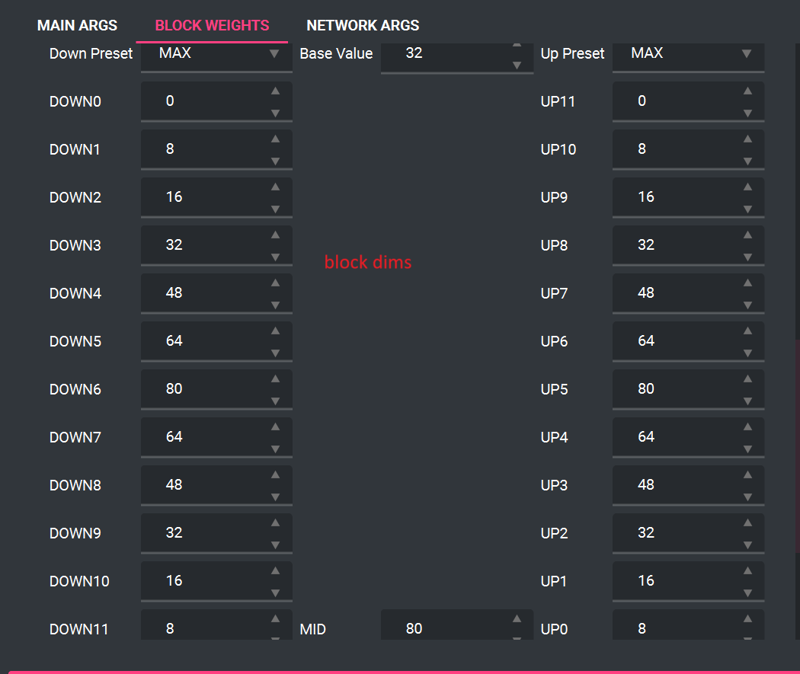Decrease Base Value with down arrow
800x674 pixels.
coord(517,65)
